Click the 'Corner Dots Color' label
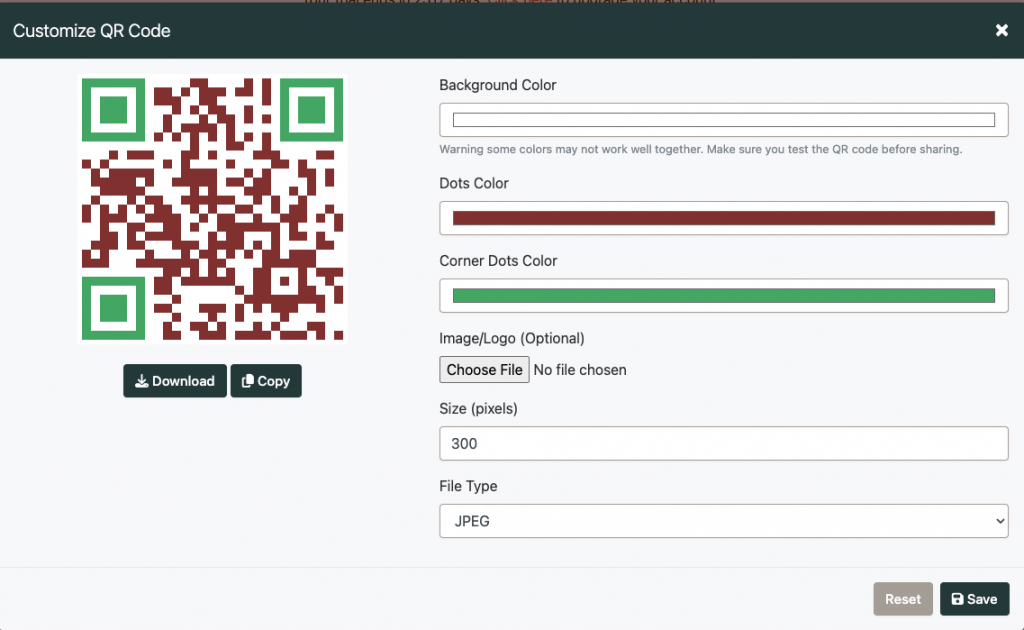The width and height of the screenshot is (1024, 630). pyautogui.click(x=498, y=261)
